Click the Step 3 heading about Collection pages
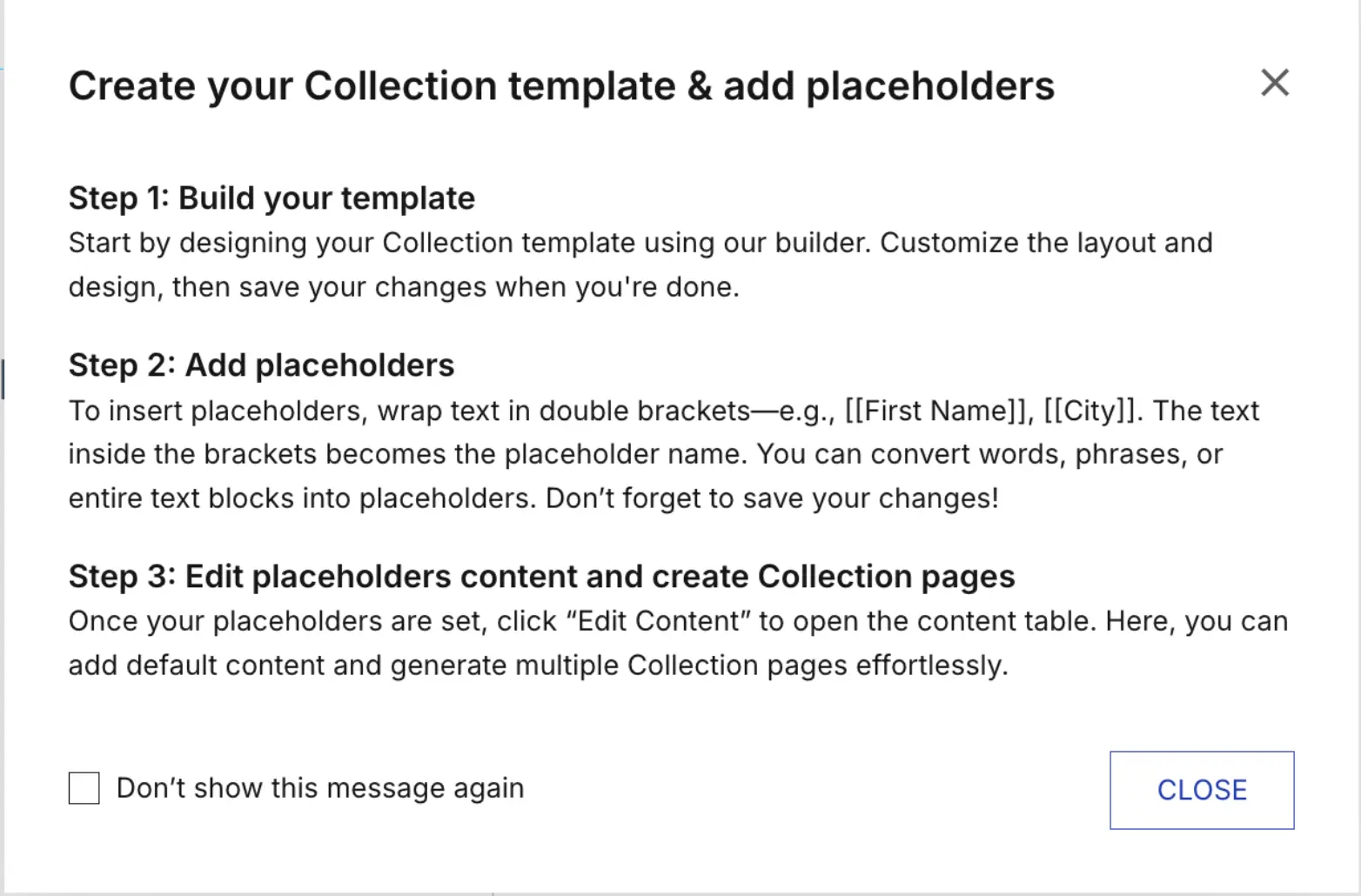 point(541,577)
